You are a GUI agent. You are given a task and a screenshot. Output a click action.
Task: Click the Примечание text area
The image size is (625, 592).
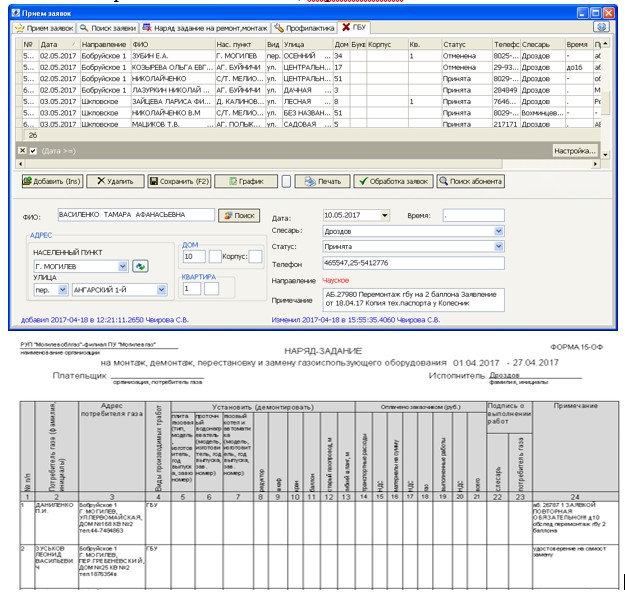tap(413, 300)
